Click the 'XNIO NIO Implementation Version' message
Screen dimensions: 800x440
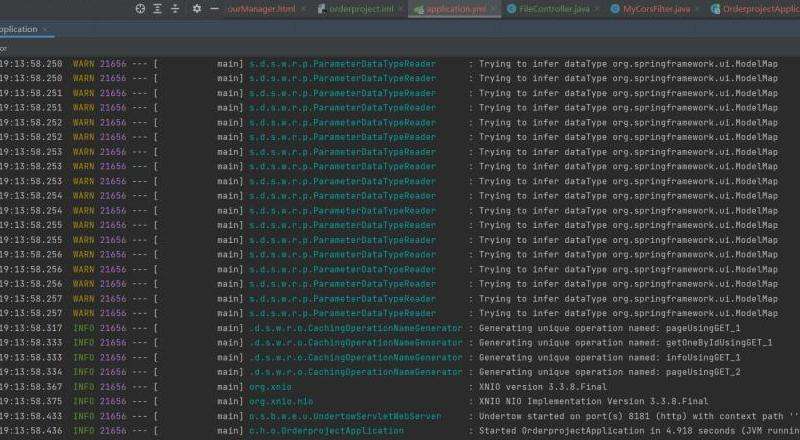(x=593, y=402)
